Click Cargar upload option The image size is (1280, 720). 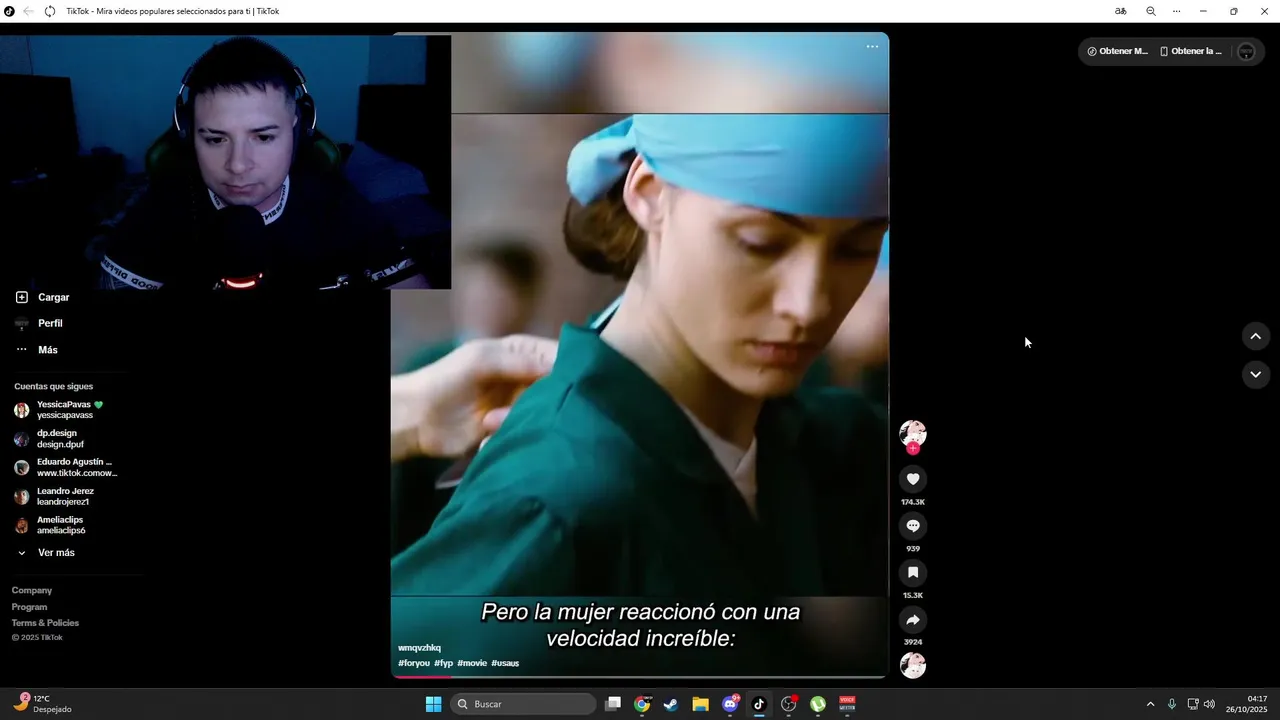pyautogui.click(x=43, y=297)
